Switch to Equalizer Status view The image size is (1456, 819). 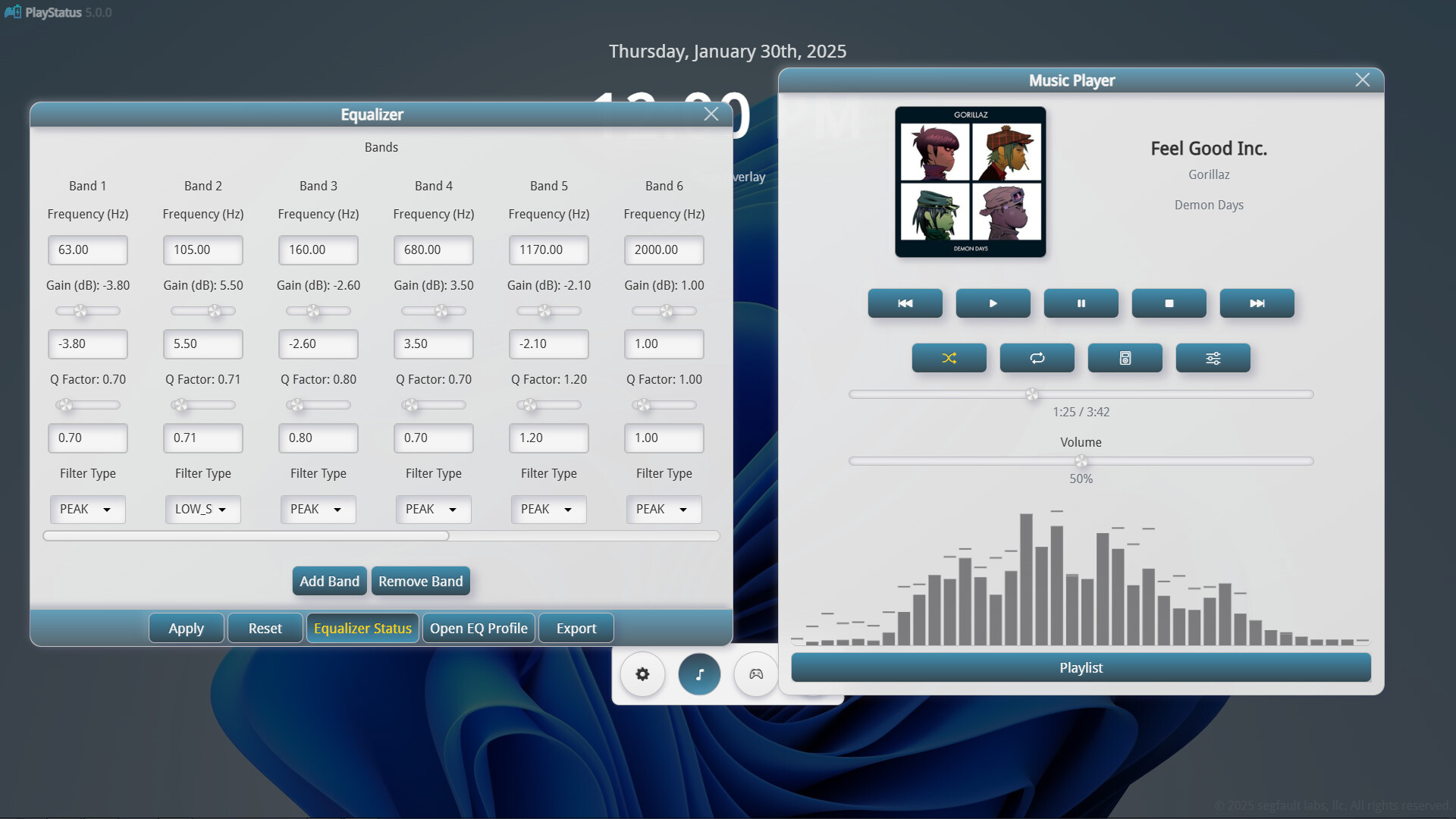(x=362, y=627)
